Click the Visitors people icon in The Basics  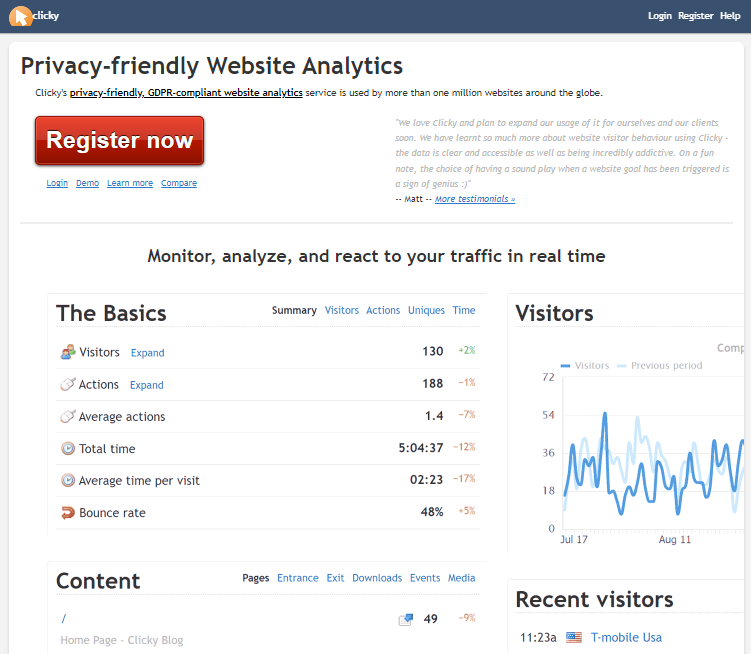pos(68,352)
